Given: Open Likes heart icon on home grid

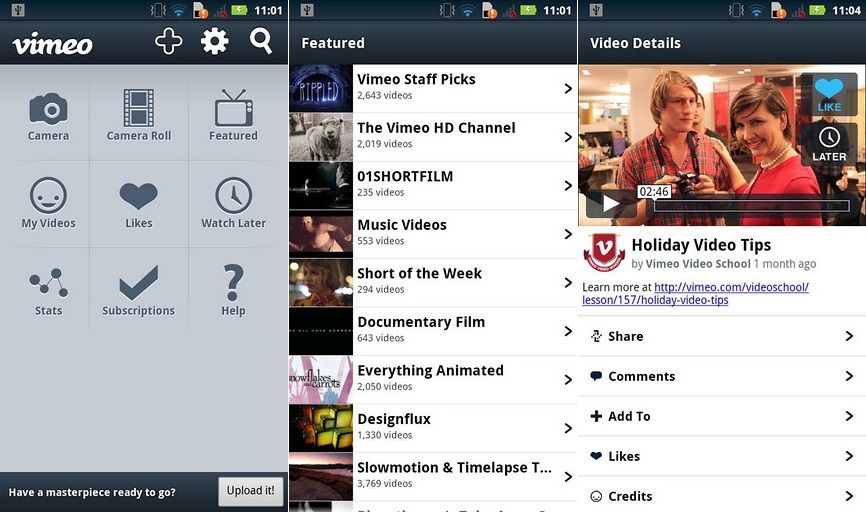Looking at the screenshot, I should click(139, 196).
